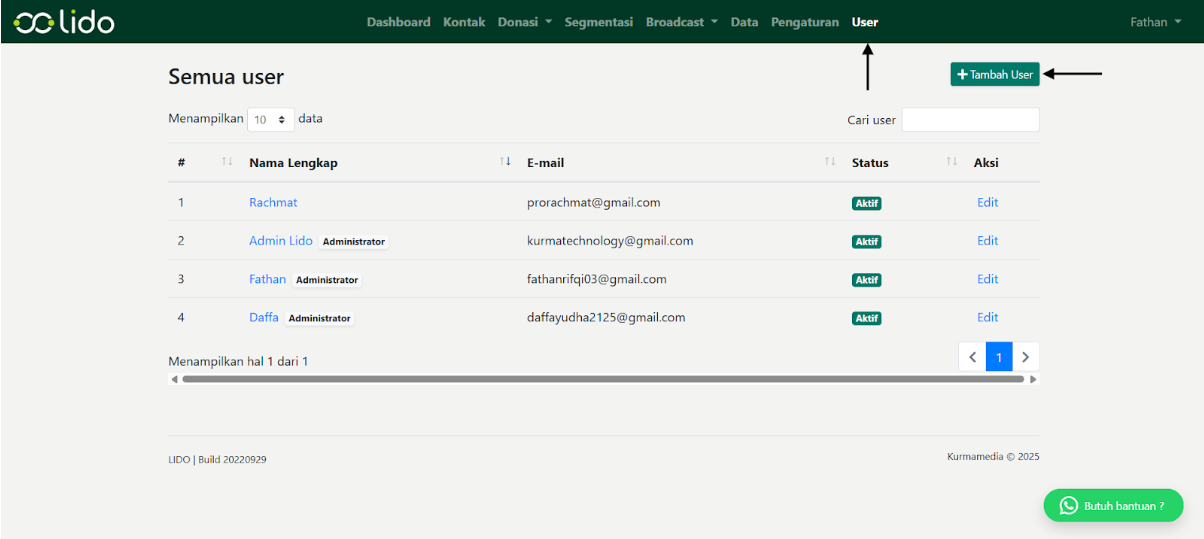Focus the Cari user search field
The image size is (1204, 539).
coord(970,120)
